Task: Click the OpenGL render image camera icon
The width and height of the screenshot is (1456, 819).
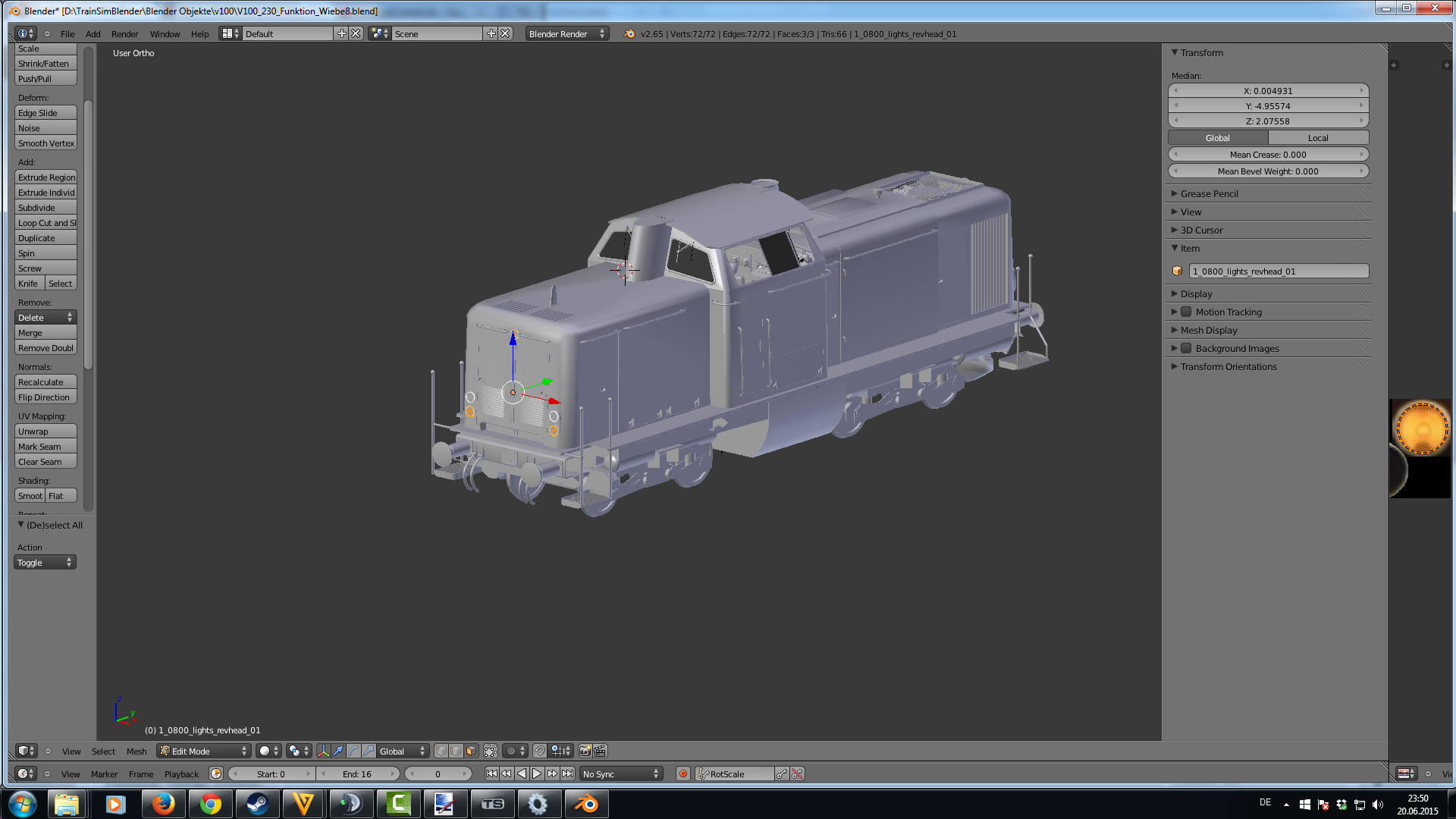Action: 585,751
